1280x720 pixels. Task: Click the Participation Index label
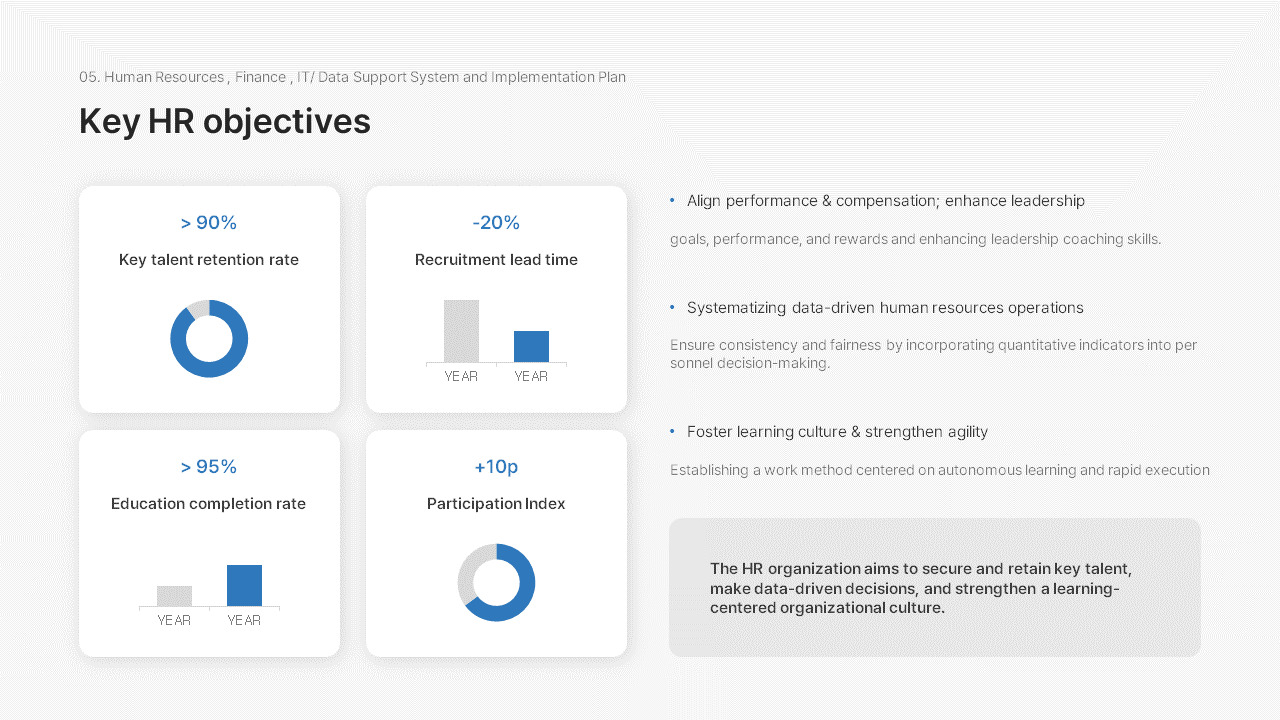click(496, 504)
